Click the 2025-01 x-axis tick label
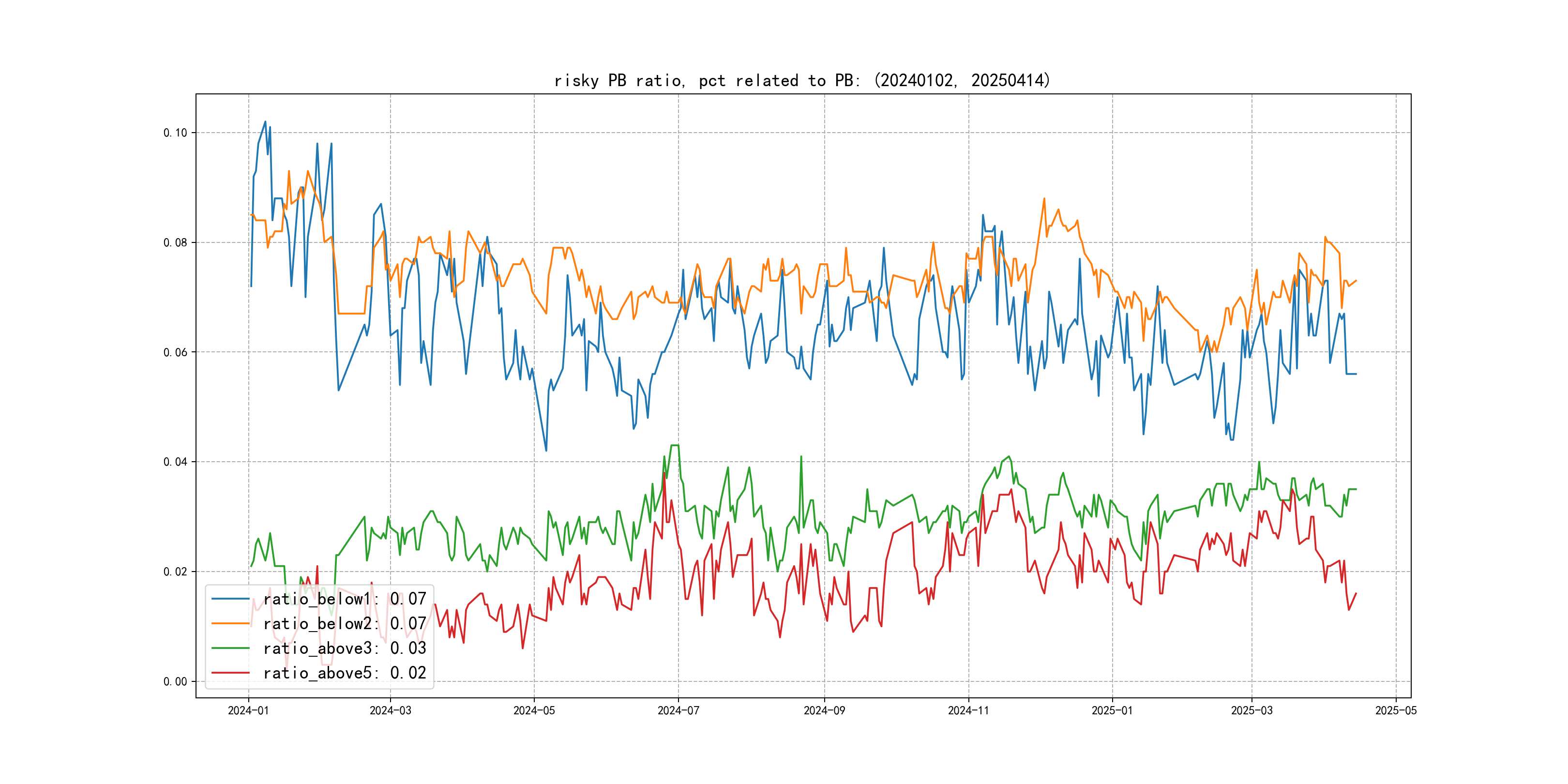Image resolution: width=1568 pixels, height=784 pixels. [1112, 710]
